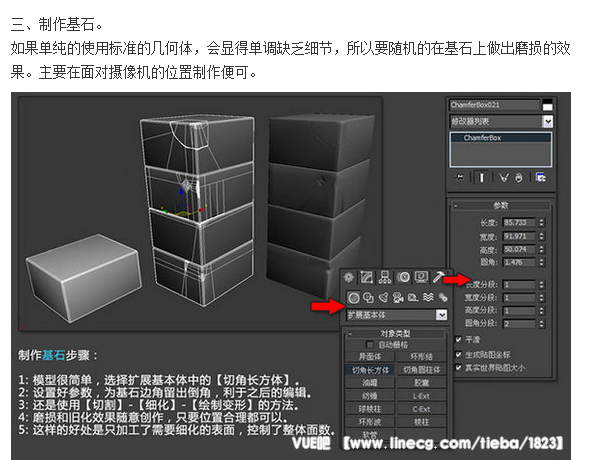Click the 环形波 object button
The width and height of the screenshot is (591, 460).
(370, 422)
